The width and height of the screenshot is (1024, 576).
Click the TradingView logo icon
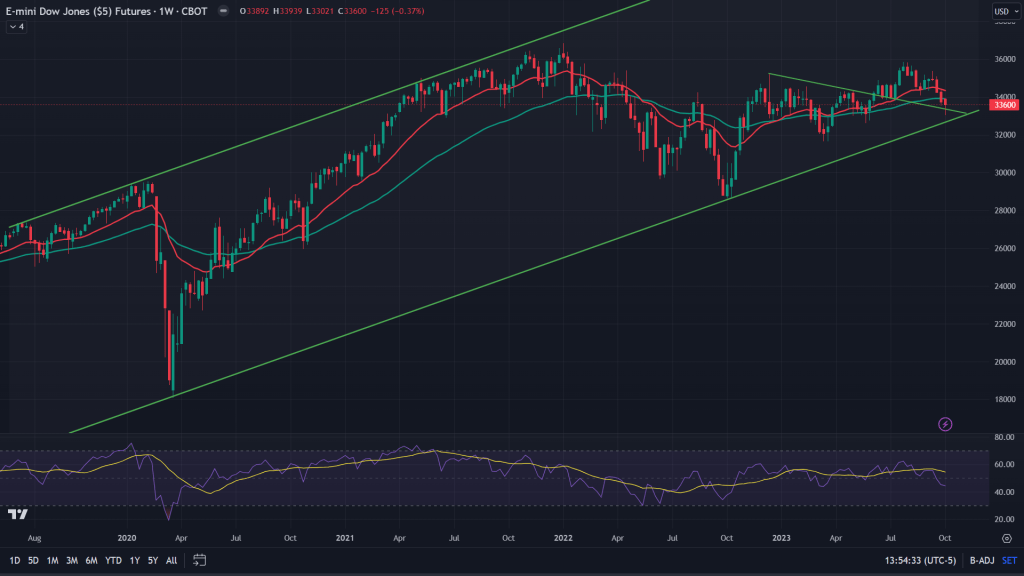tap(17, 514)
